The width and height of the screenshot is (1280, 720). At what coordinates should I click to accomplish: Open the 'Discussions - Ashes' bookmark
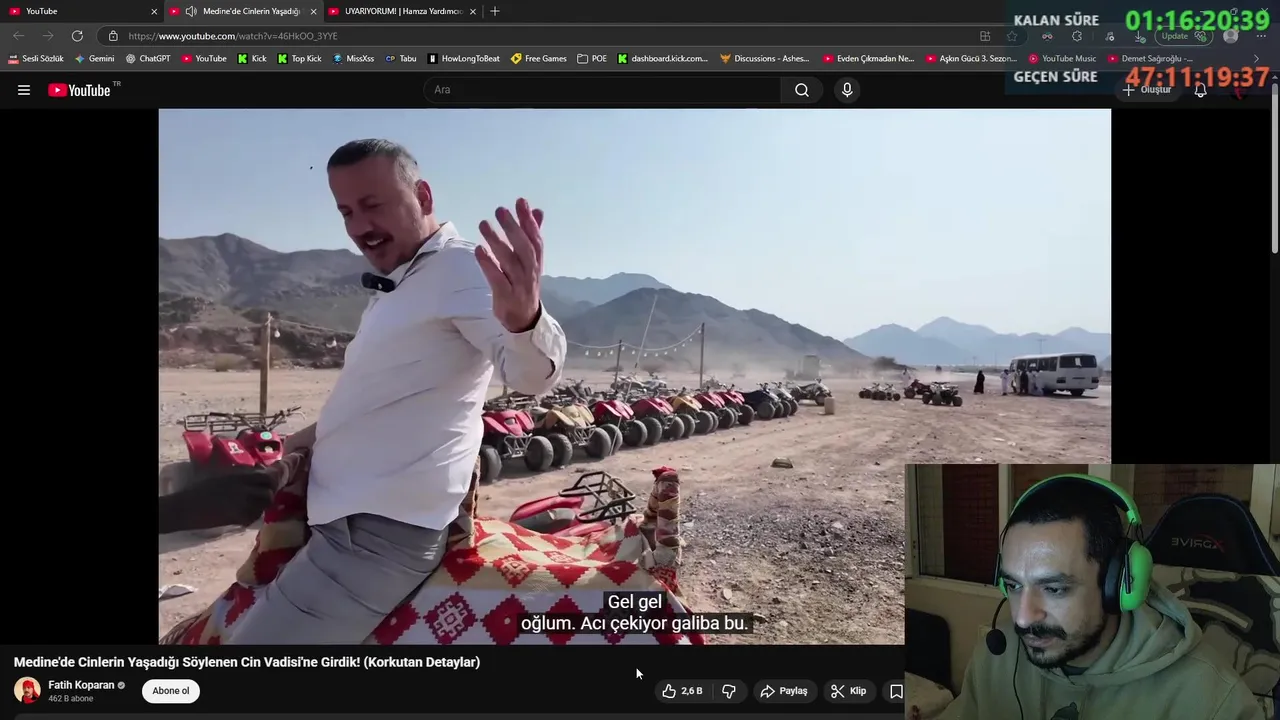pyautogui.click(x=765, y=59)
